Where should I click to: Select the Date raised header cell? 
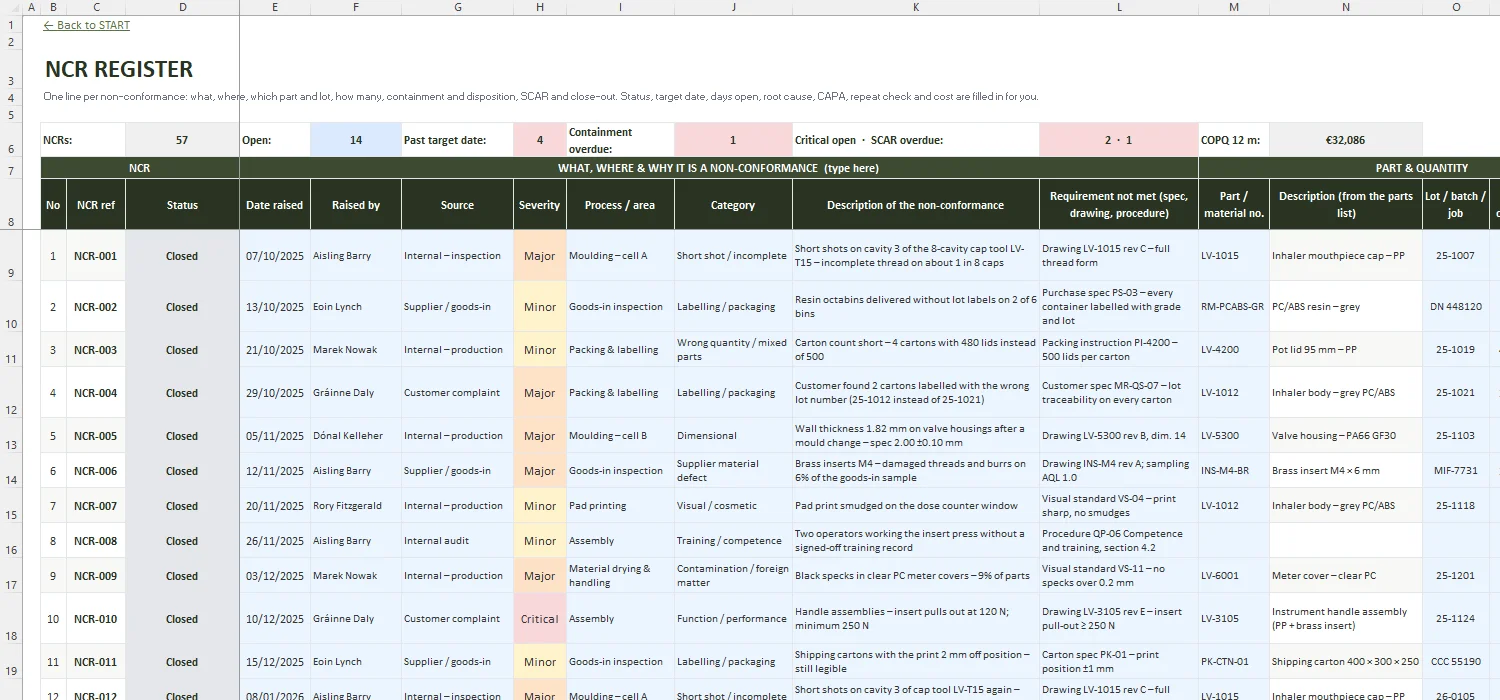point(275,205)
